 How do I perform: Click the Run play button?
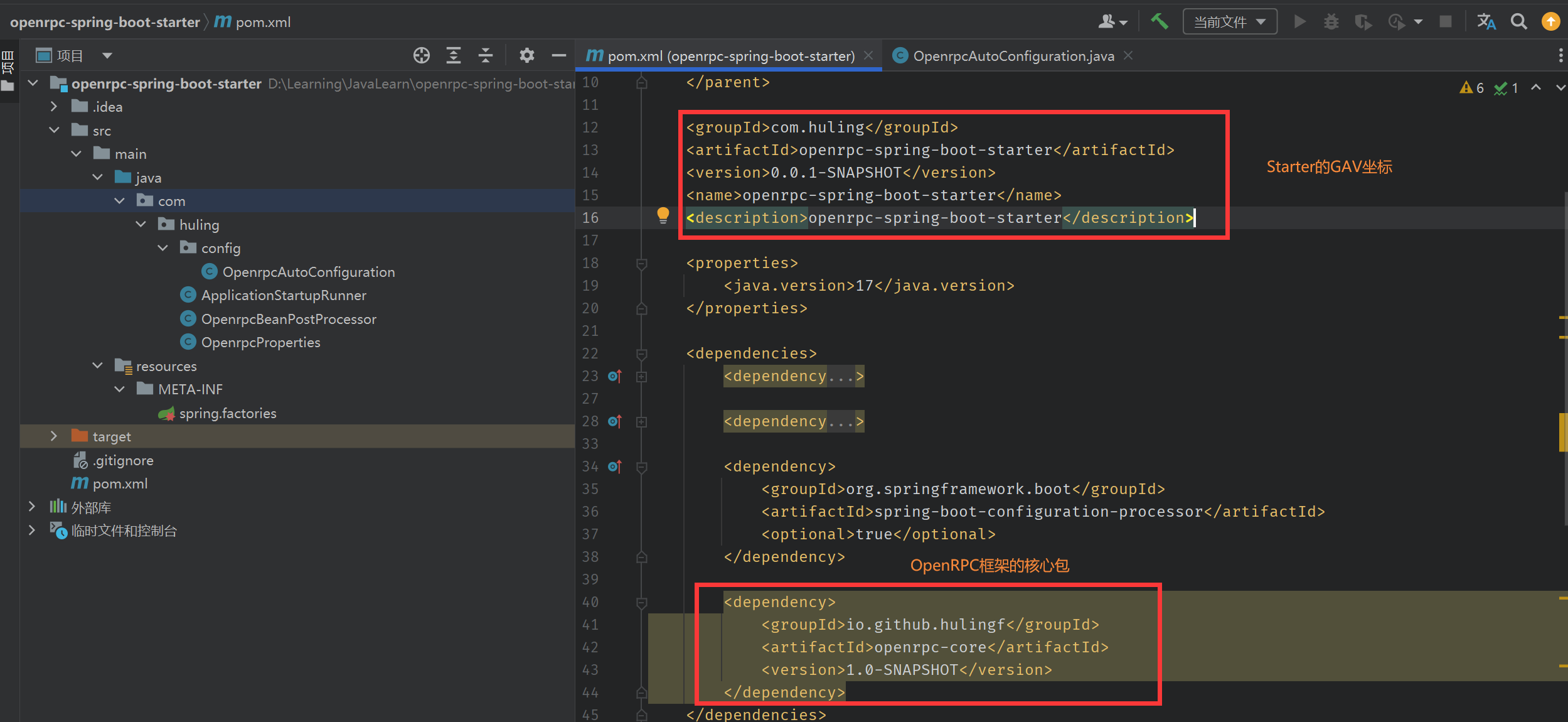click(1299, 22)
